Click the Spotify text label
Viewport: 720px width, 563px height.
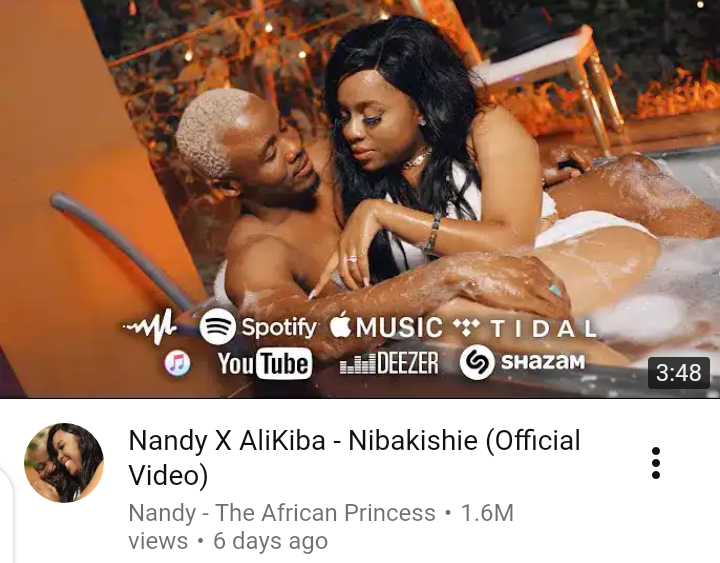click(x=279, y=327)
